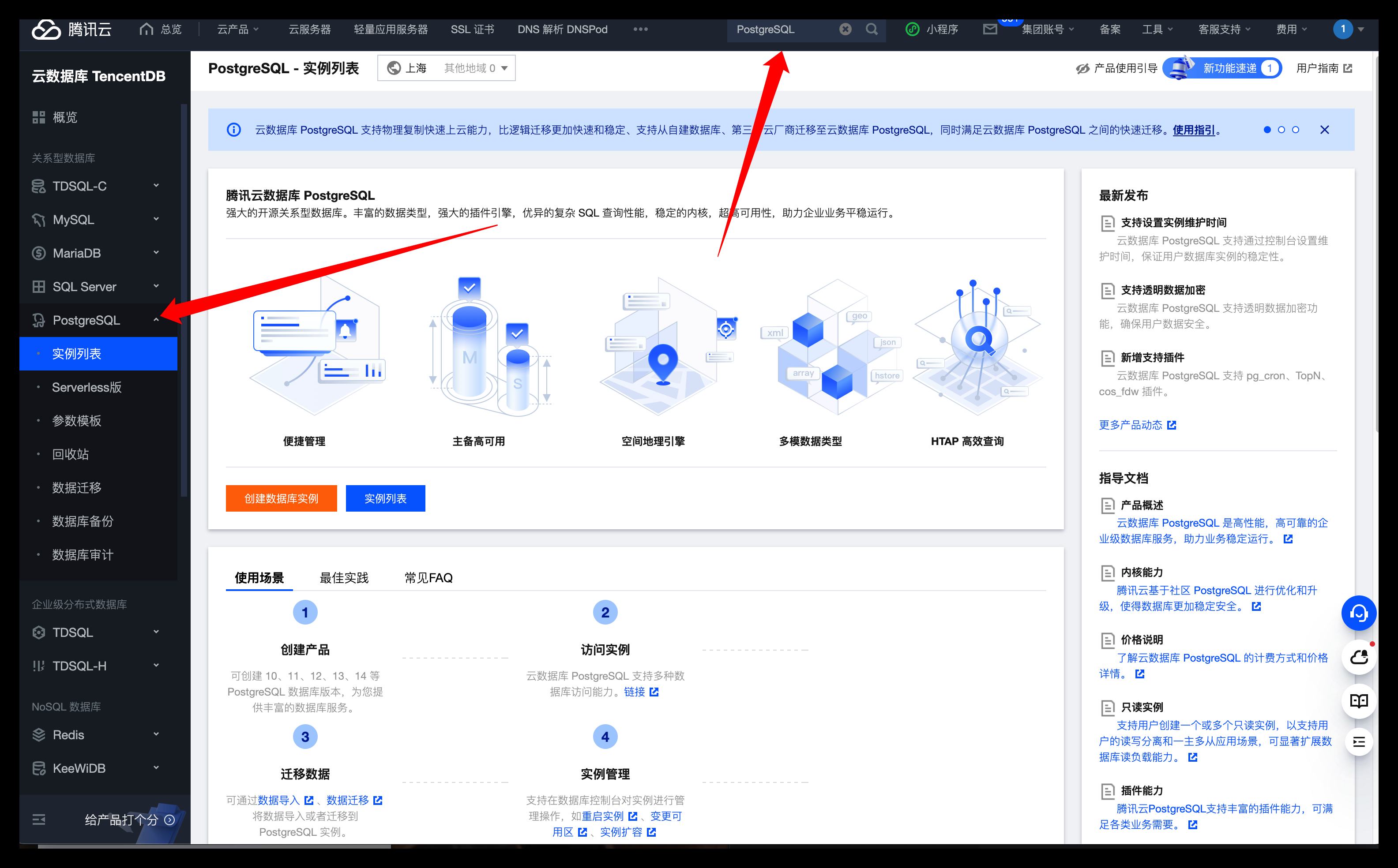
Task: Click the orange 创建数据库实例 button
Action: [282, 498]
